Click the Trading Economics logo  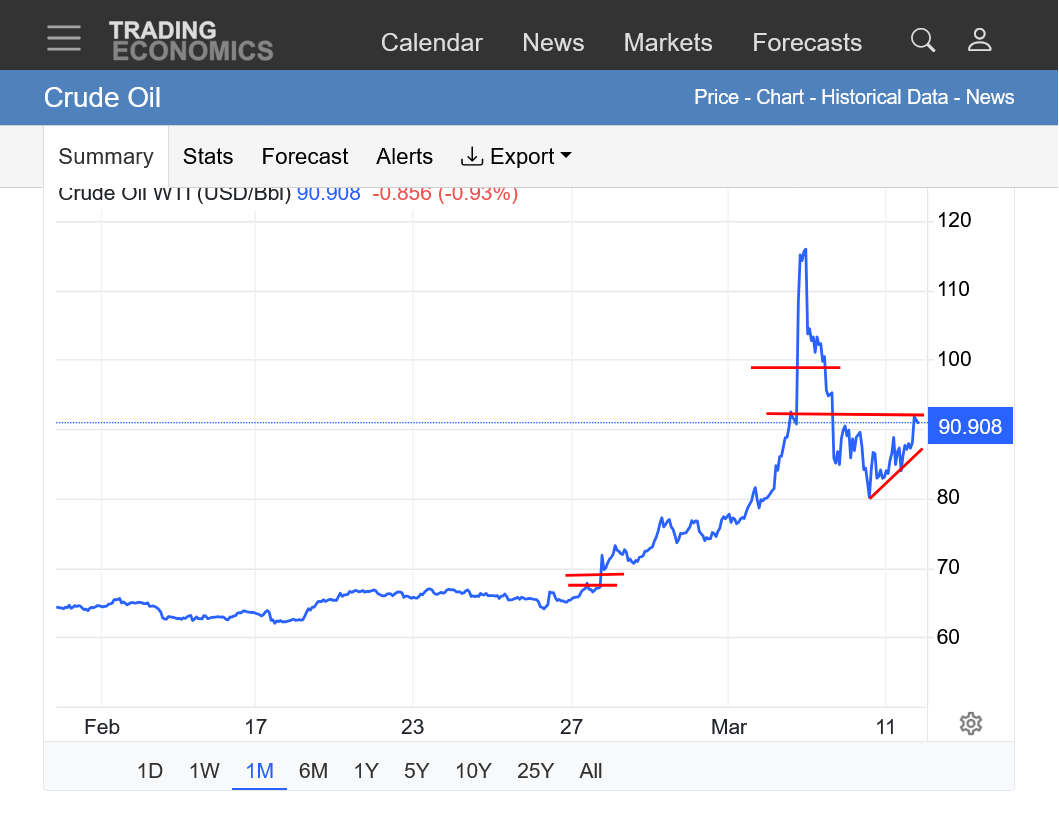coord(190,41)
